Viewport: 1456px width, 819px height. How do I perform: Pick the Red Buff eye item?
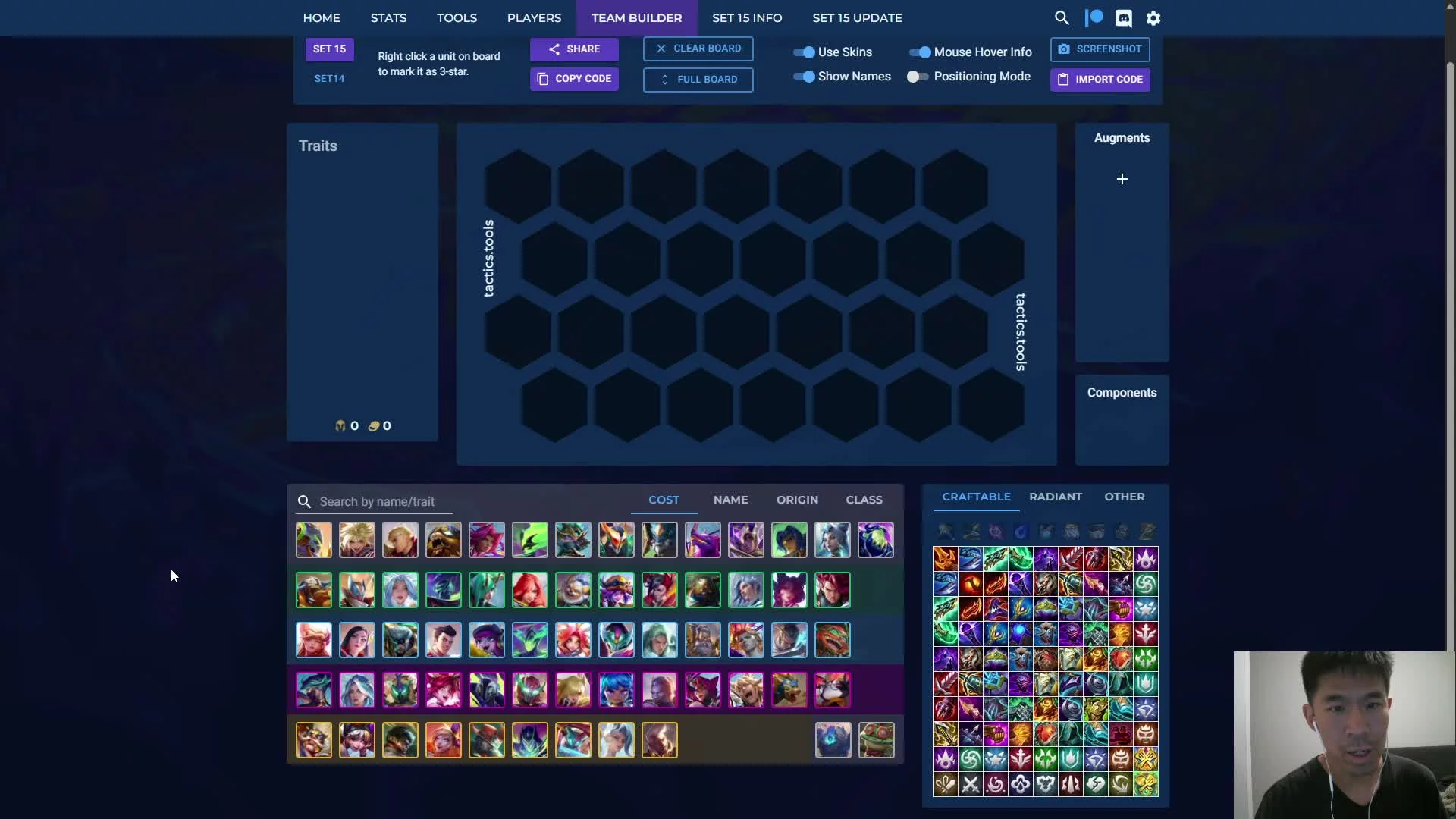click(x=970, y=584)
